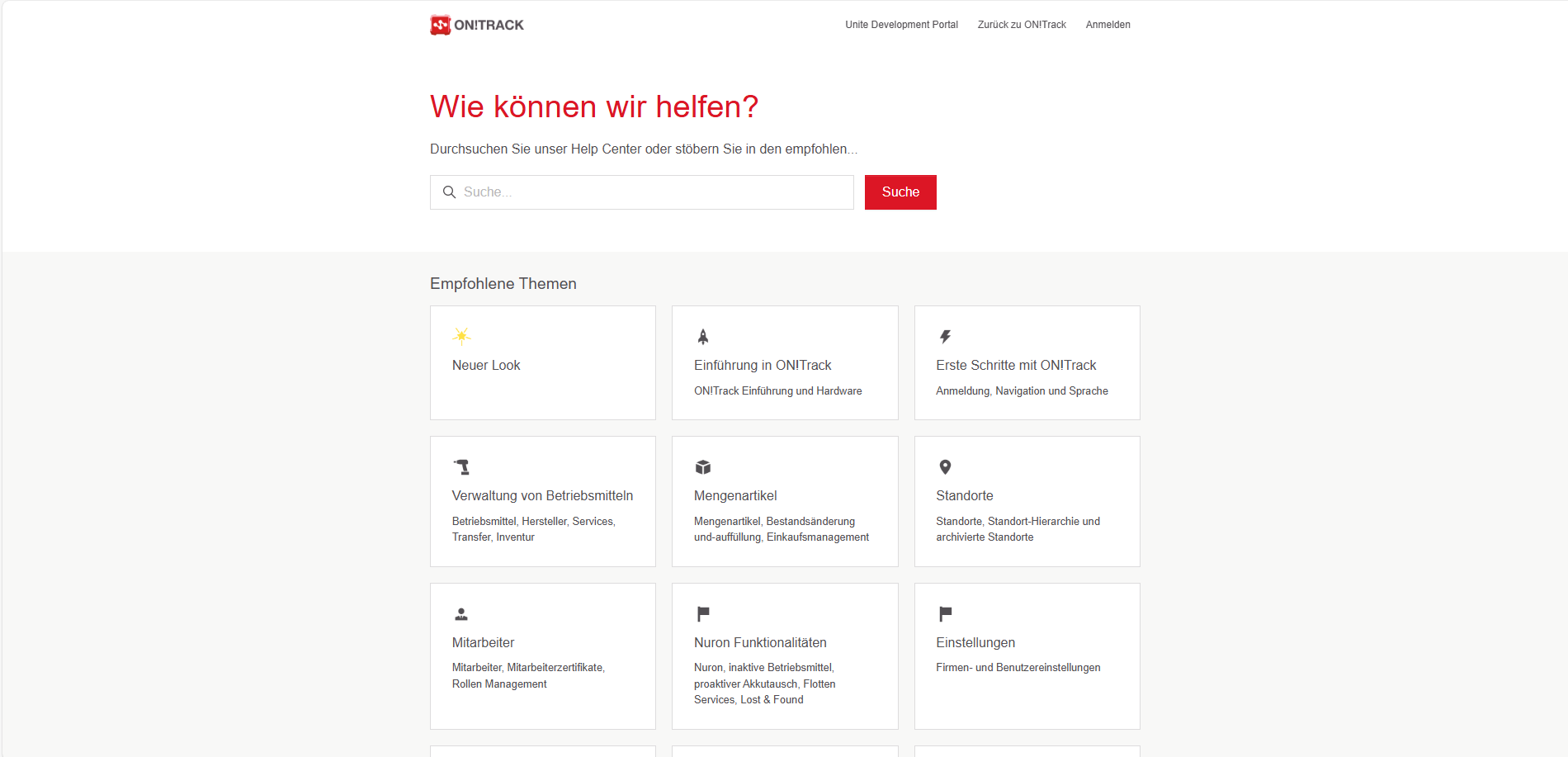This screenshot has height=757, width=1568.
Task: Click the box icon above Mengenartikel
Action: [x=703, y=467]
